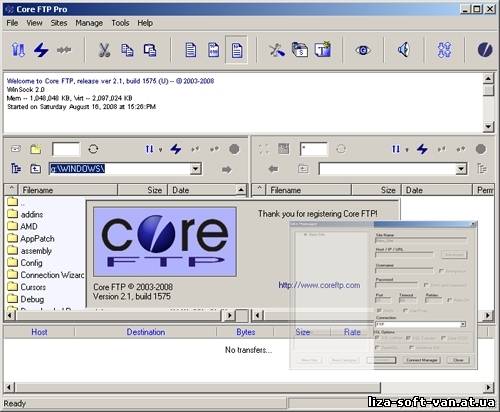Toggle the local panel tree view icon
This screenshot has width=500, height=412.
16,169
